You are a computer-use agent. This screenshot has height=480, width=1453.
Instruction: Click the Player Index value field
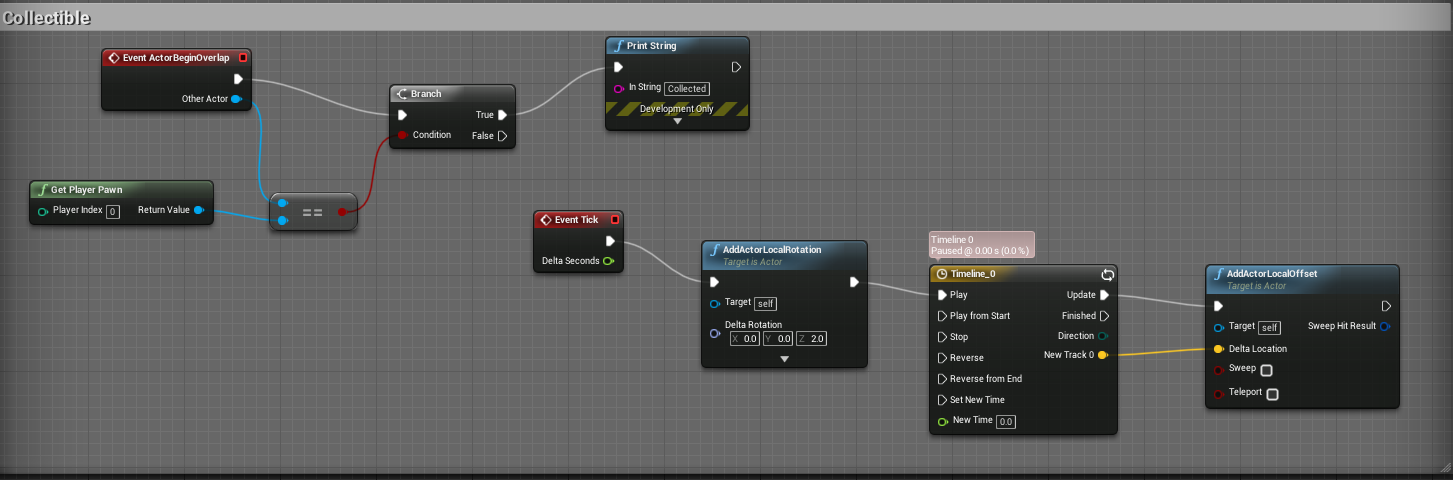click(113, 211)
